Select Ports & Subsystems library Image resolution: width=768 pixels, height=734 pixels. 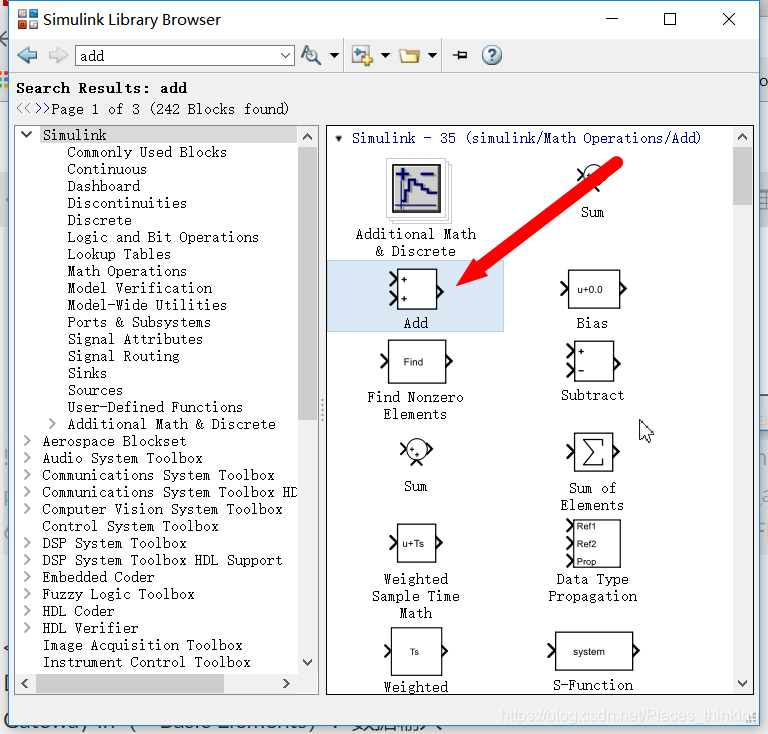click(x=139, y=323)
